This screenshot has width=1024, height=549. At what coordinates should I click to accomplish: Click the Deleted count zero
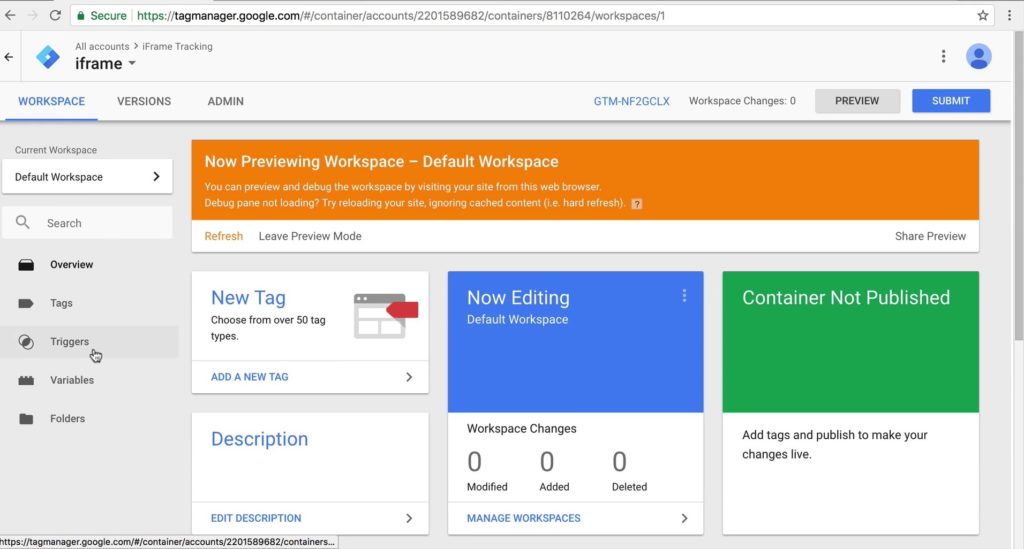click(x=619, y=462)
